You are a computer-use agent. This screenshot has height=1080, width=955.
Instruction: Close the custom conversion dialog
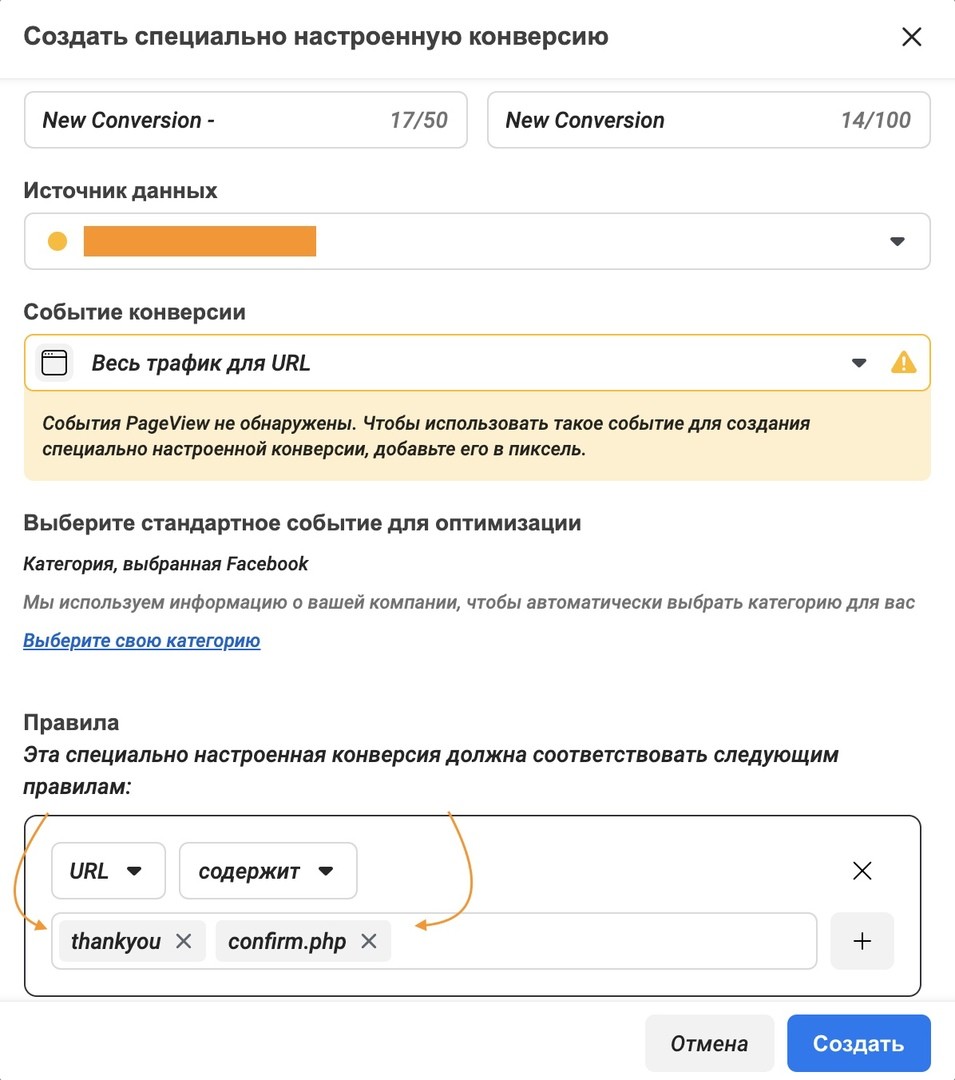tap(911, 37)
